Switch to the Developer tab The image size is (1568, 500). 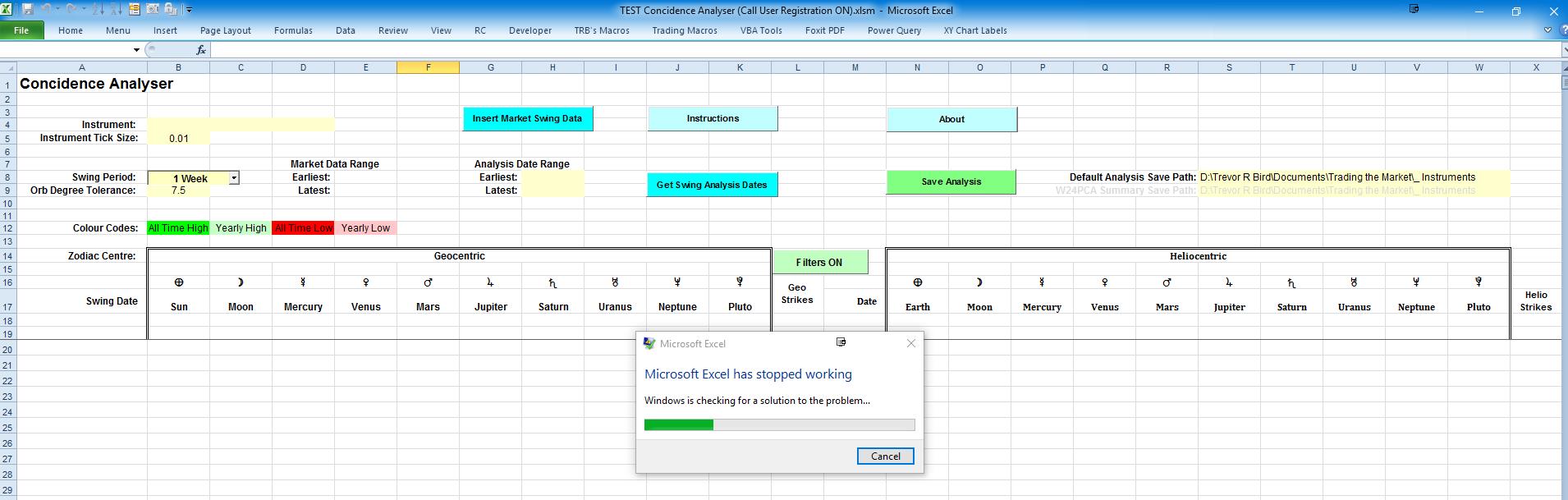pos(530,30)
